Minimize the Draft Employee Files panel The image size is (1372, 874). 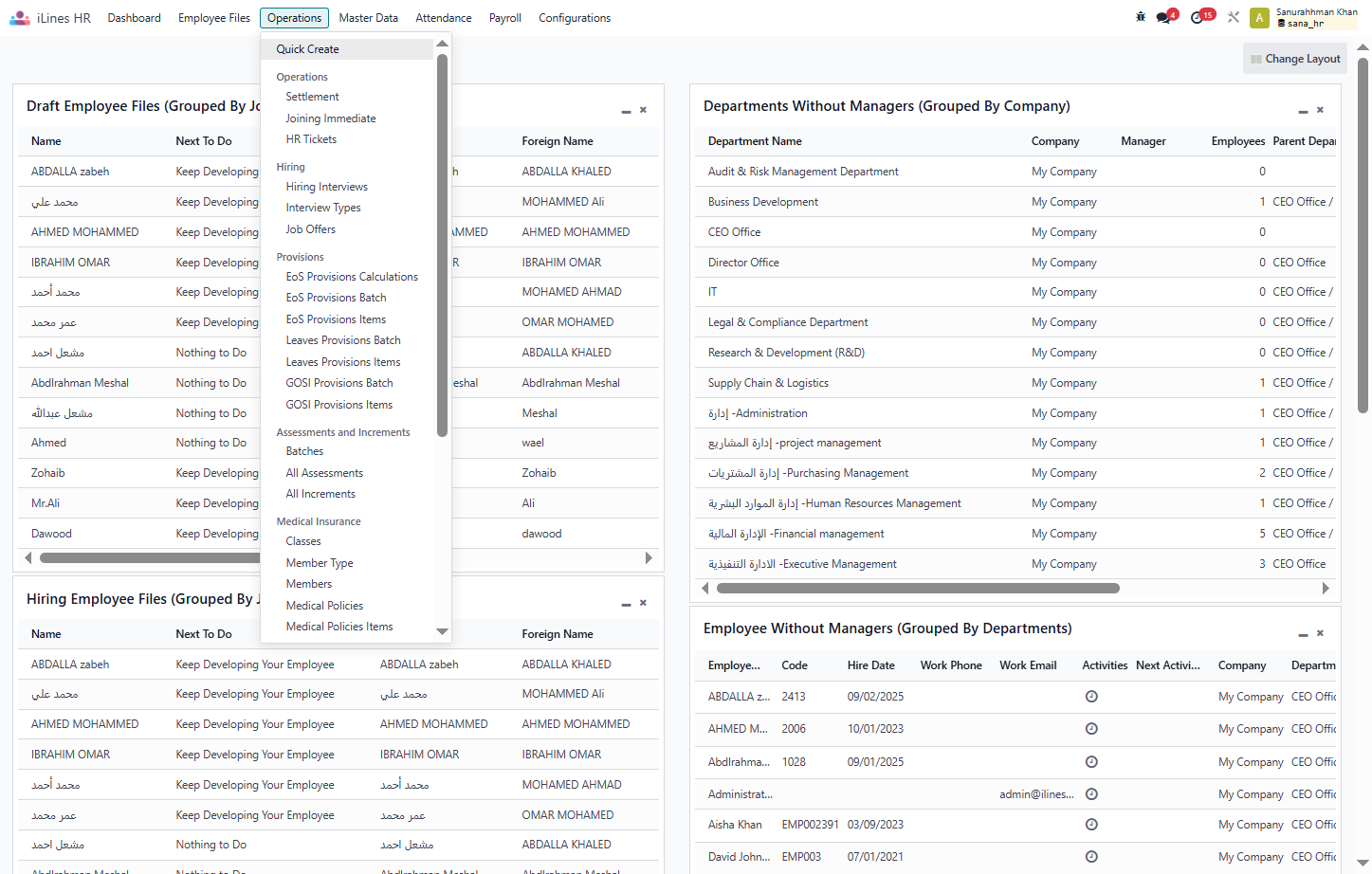(626, 111)
